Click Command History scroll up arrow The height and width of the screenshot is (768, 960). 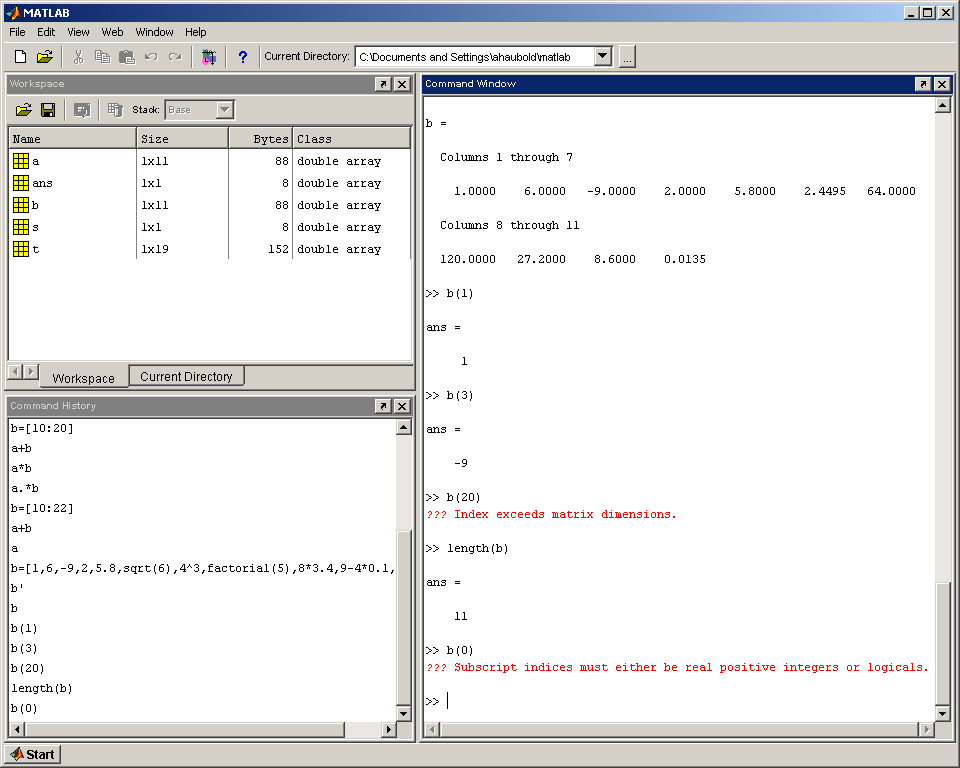[x=403, y=427]
